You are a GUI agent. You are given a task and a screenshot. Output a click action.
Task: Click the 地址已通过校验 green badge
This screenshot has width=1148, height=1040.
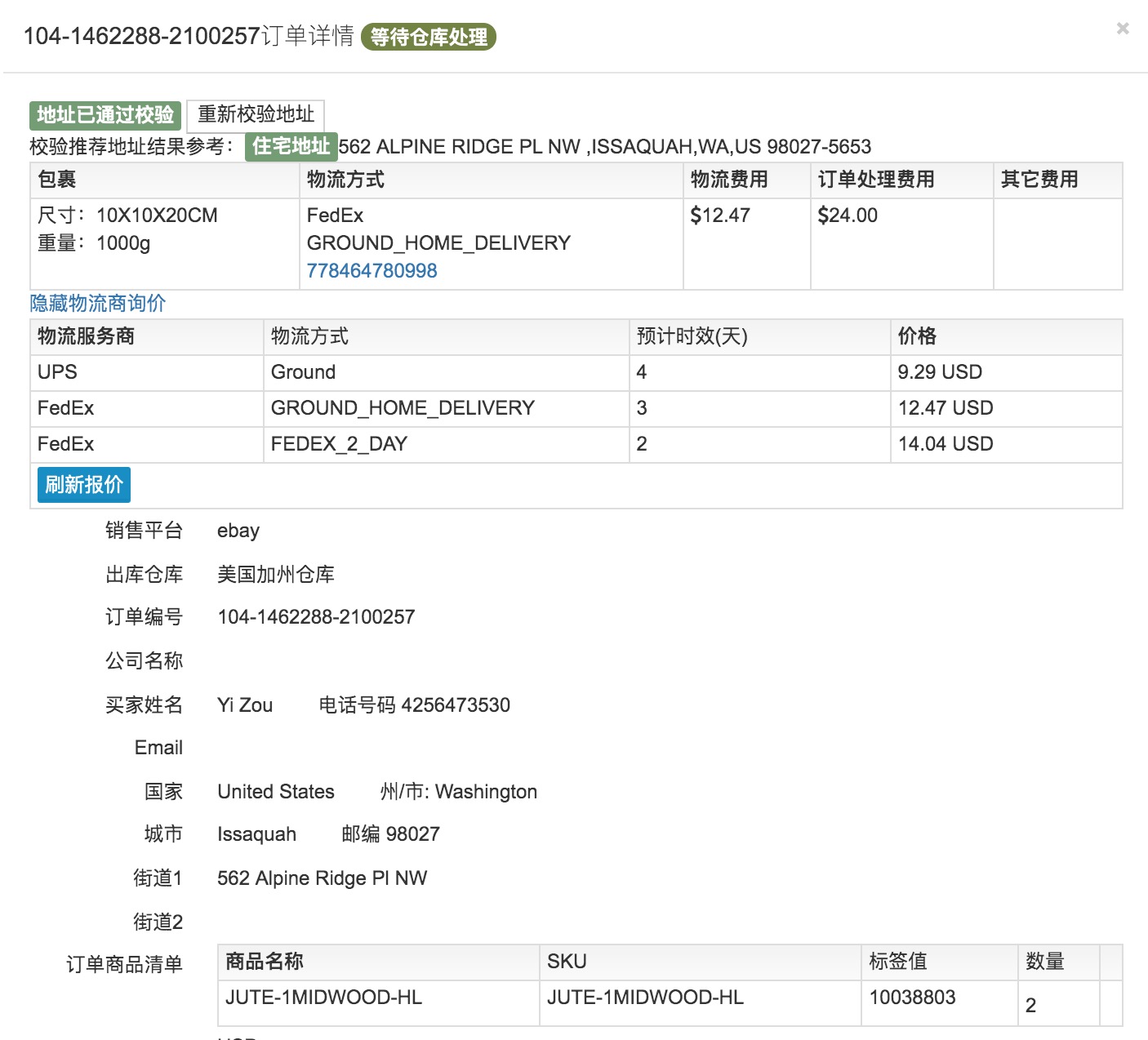tap(105, 115)
